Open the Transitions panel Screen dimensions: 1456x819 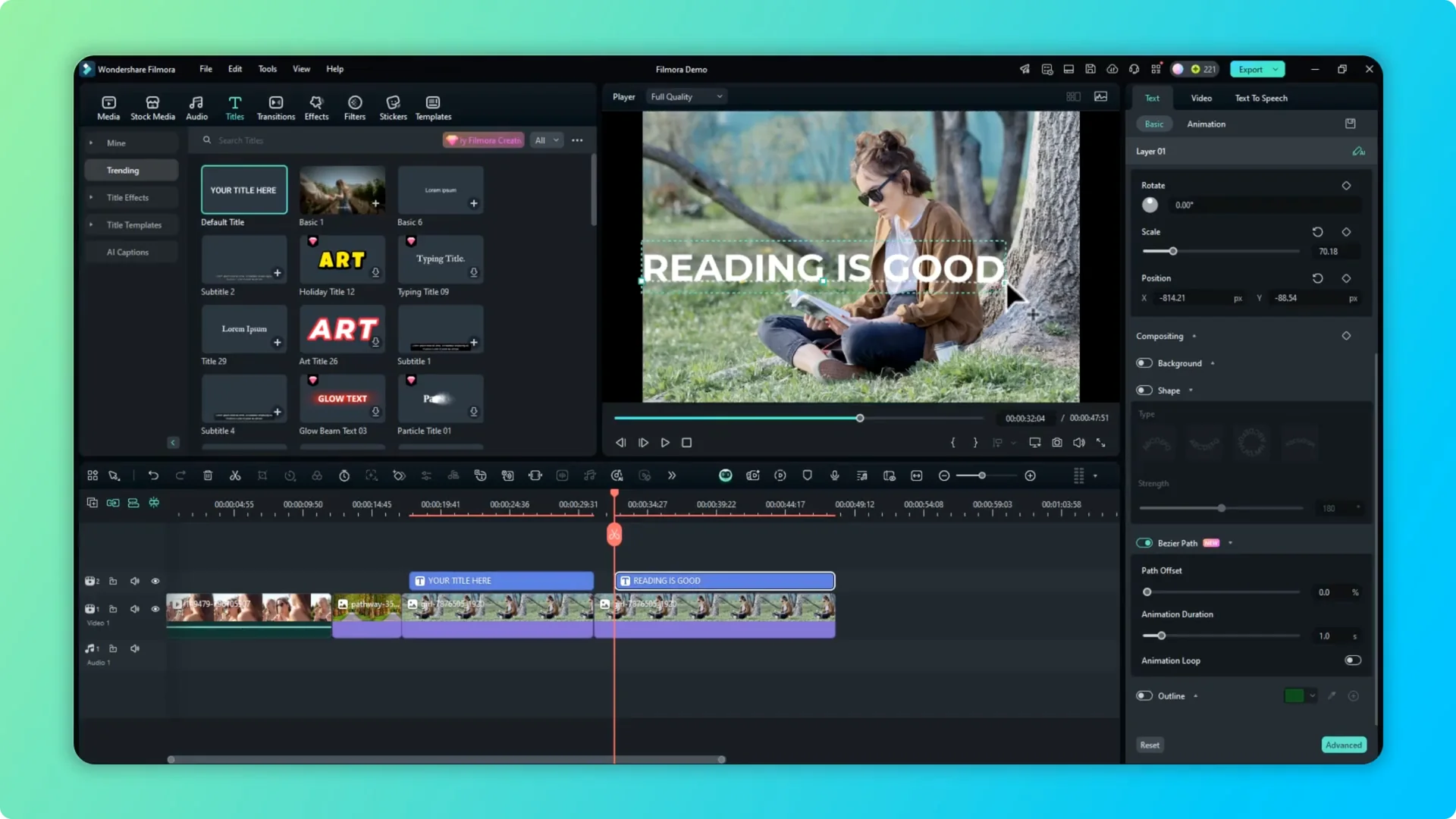click(276, 108)
